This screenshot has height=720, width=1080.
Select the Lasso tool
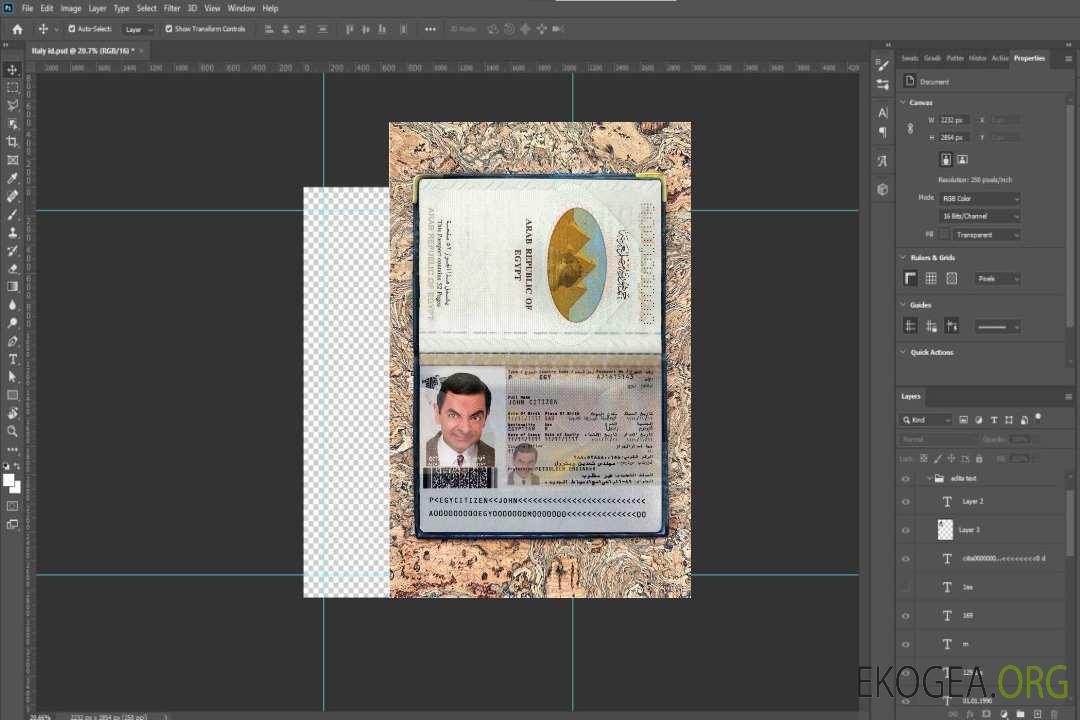(x=12, y=105)
